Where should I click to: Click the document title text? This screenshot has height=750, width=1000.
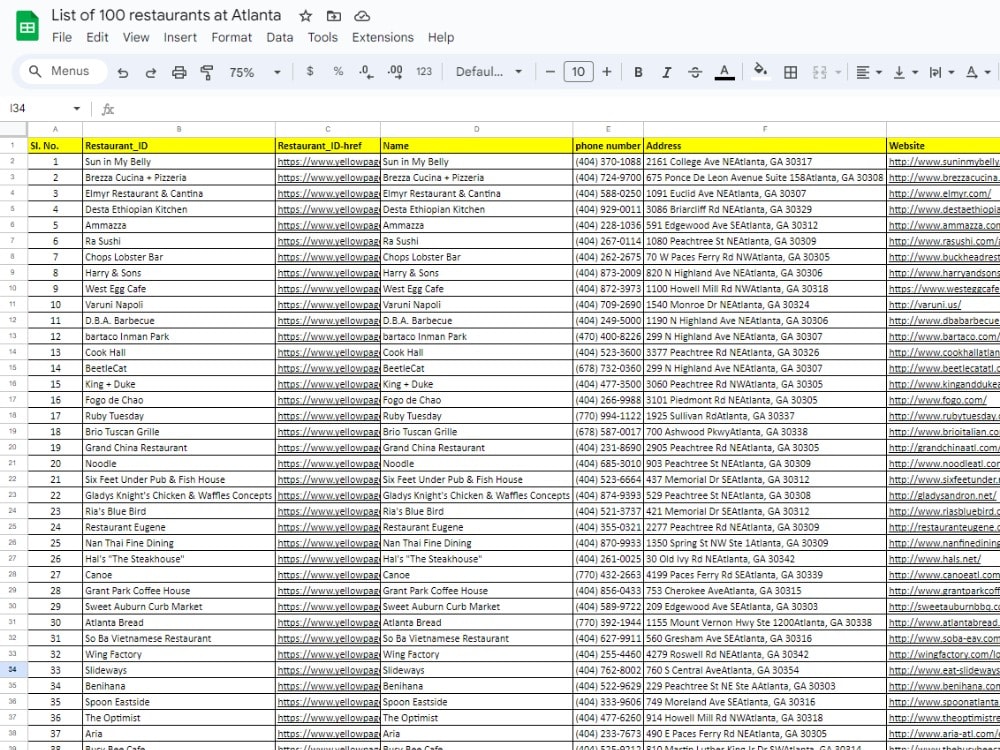[166, 15]
